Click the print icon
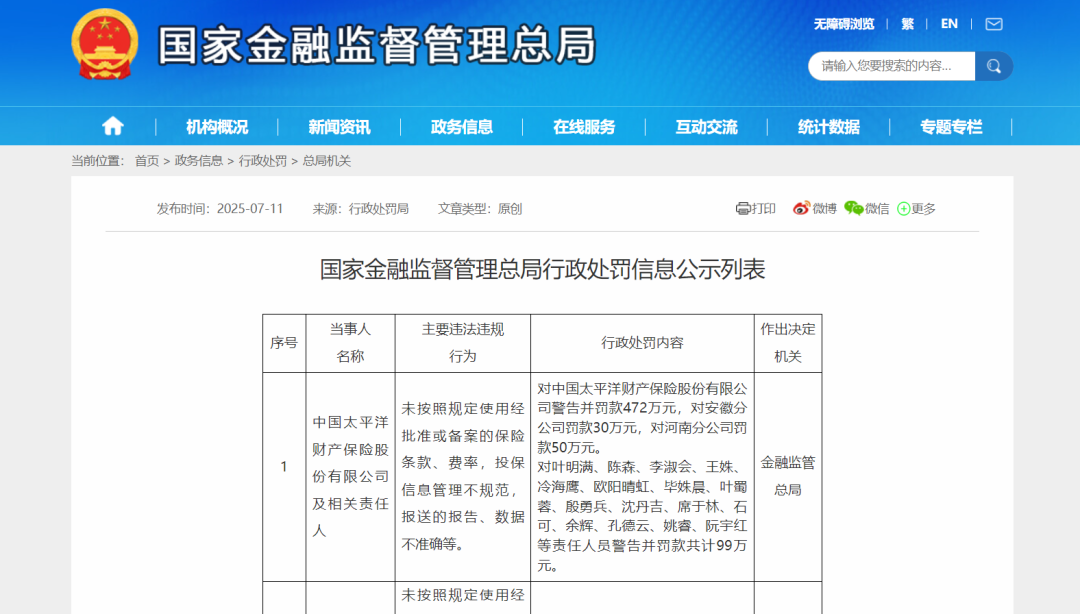The height and width of the screenshot is (614, 1080). [742, 209]
